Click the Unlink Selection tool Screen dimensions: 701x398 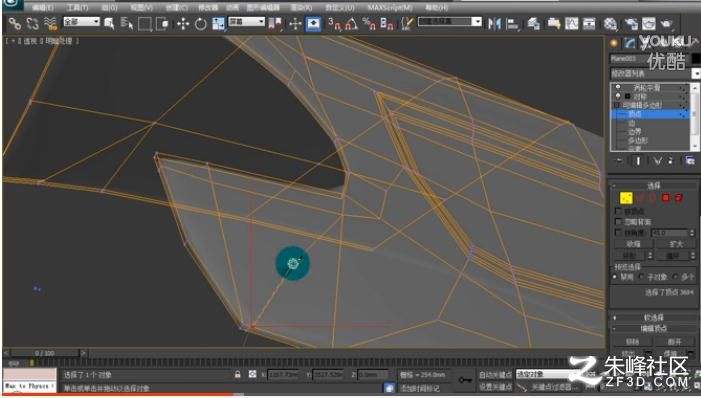pos(32,24)
